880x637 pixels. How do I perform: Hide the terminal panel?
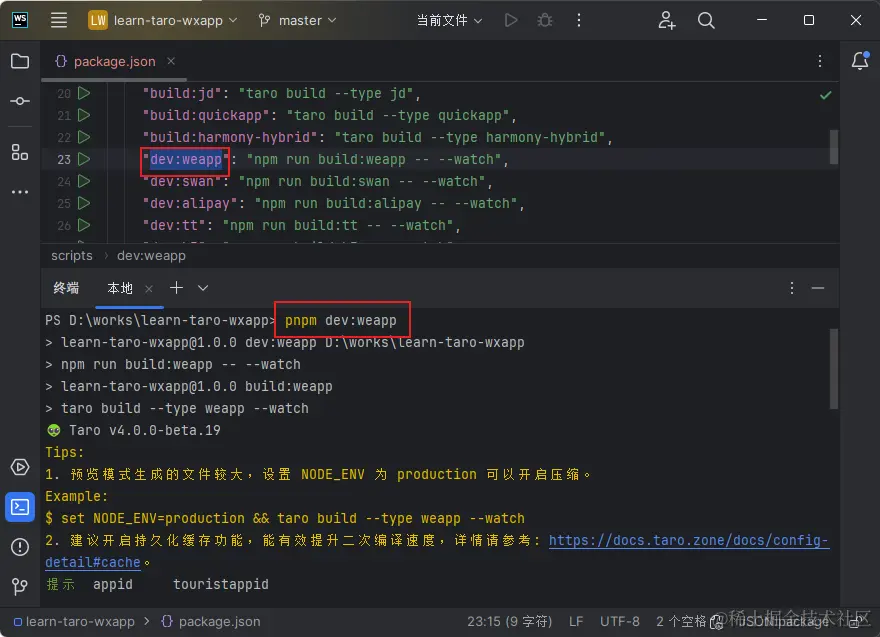click(x=818, y=288)
